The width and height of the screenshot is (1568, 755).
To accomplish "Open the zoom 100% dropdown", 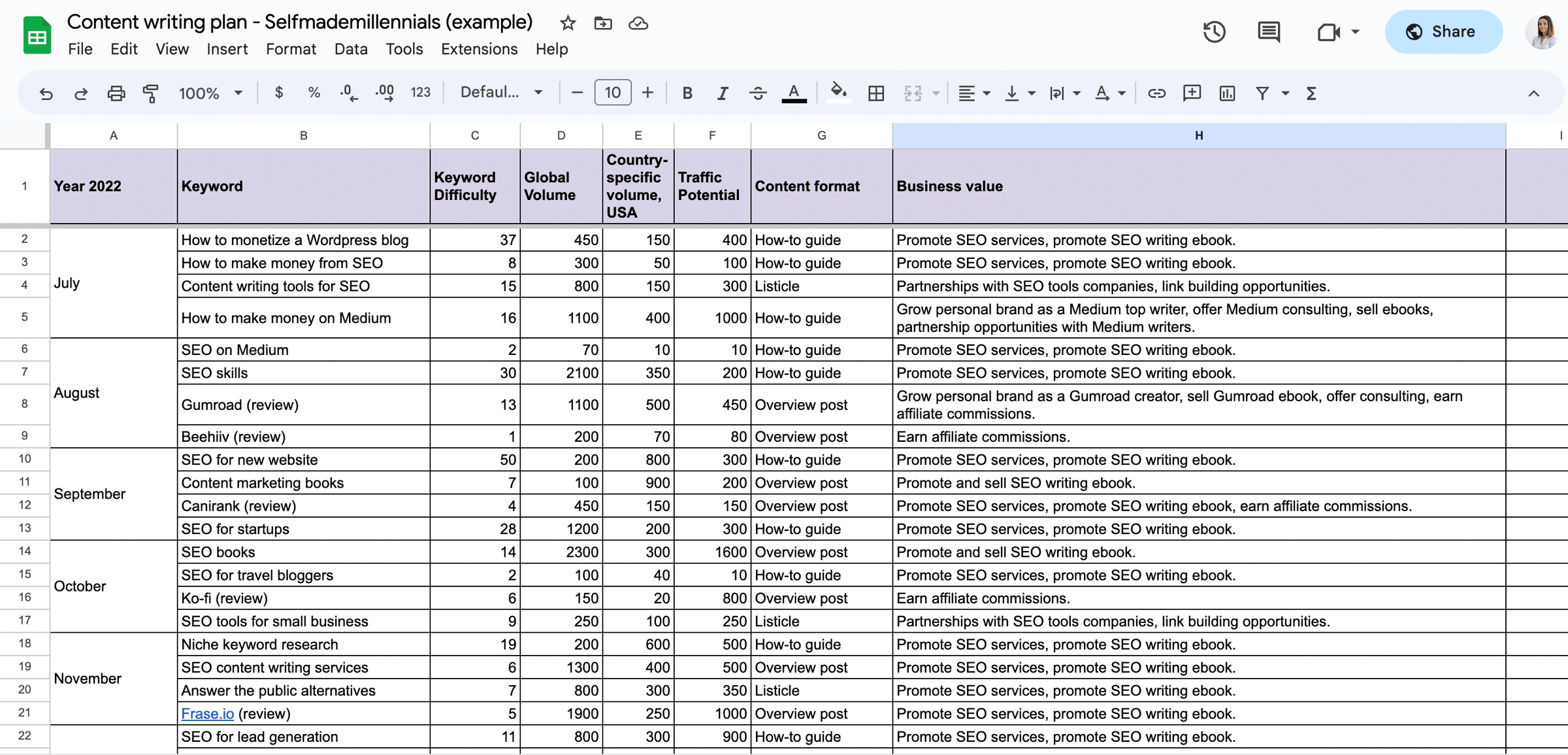I will [x=210, y=93].
